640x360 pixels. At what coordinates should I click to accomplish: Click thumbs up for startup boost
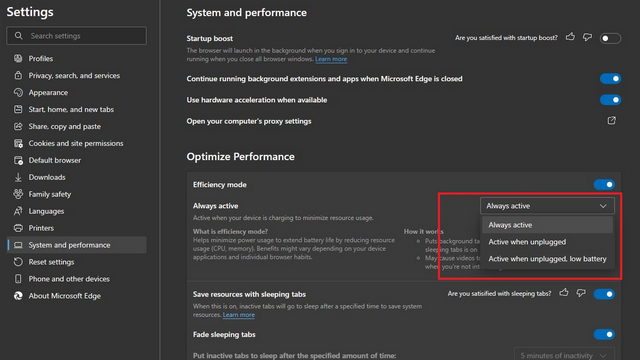(x=570, y=37)
